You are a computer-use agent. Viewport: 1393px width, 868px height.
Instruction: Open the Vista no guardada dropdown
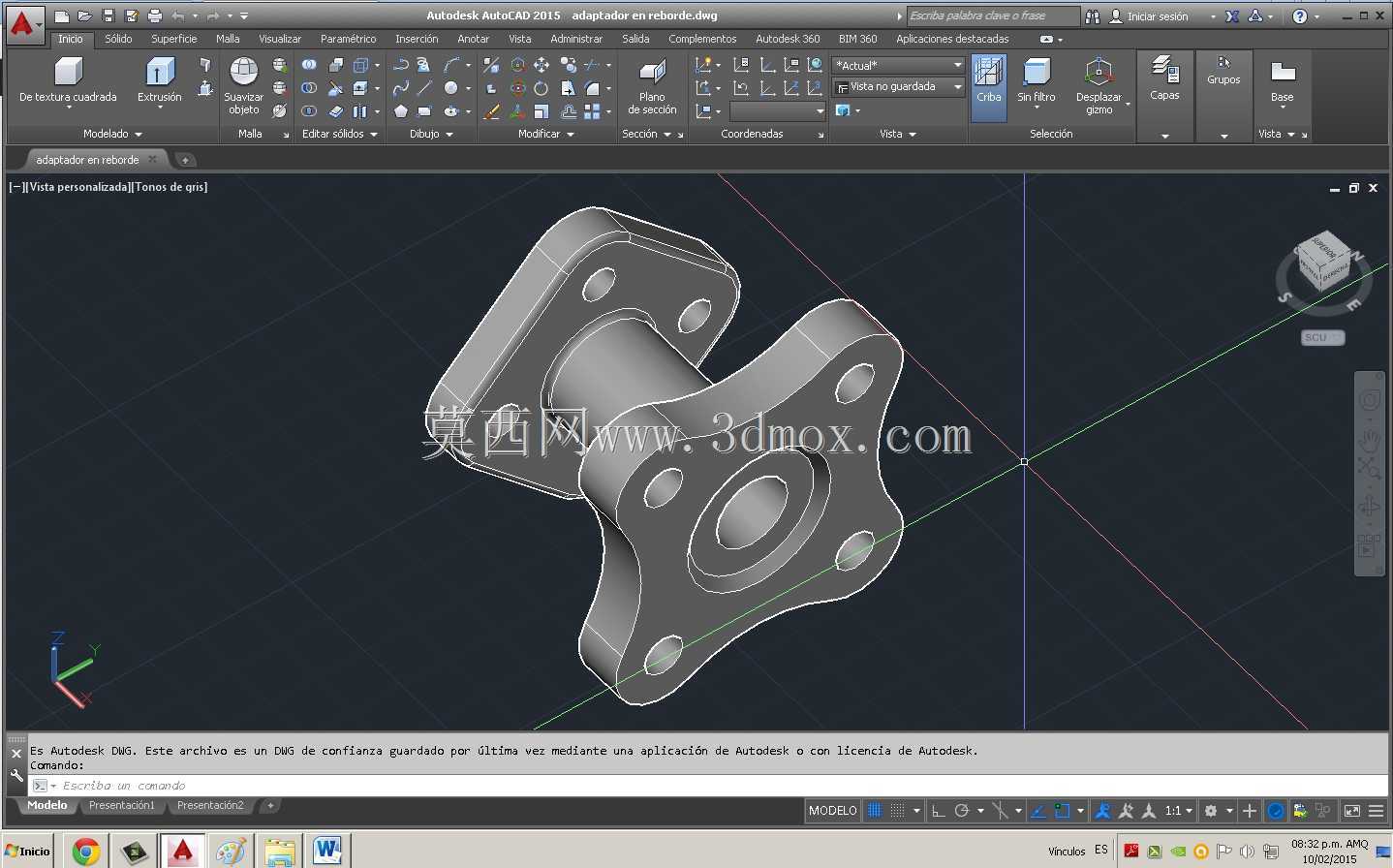pos(898,87)
